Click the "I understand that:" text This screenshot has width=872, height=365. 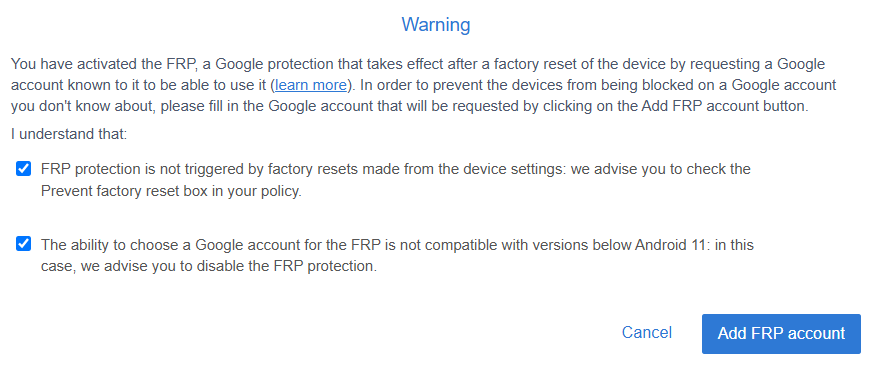[70, 135]
